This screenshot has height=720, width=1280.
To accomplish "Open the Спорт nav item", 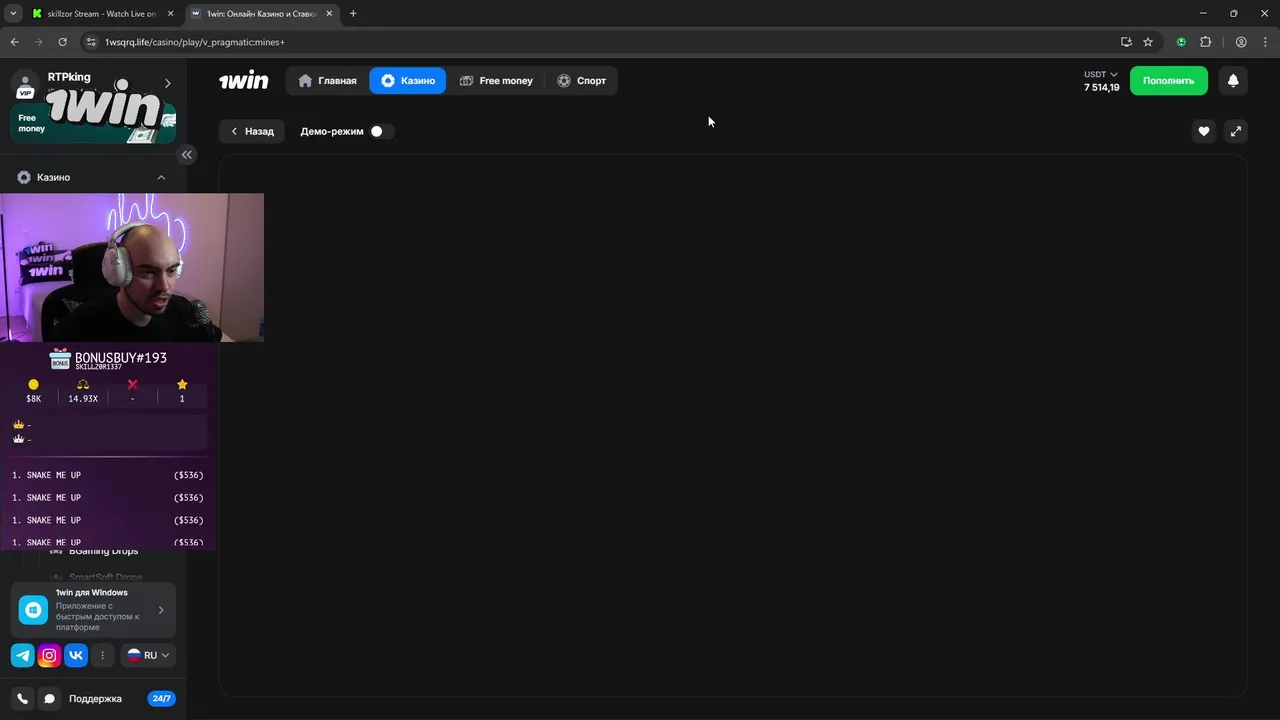I will coord(581,81).
